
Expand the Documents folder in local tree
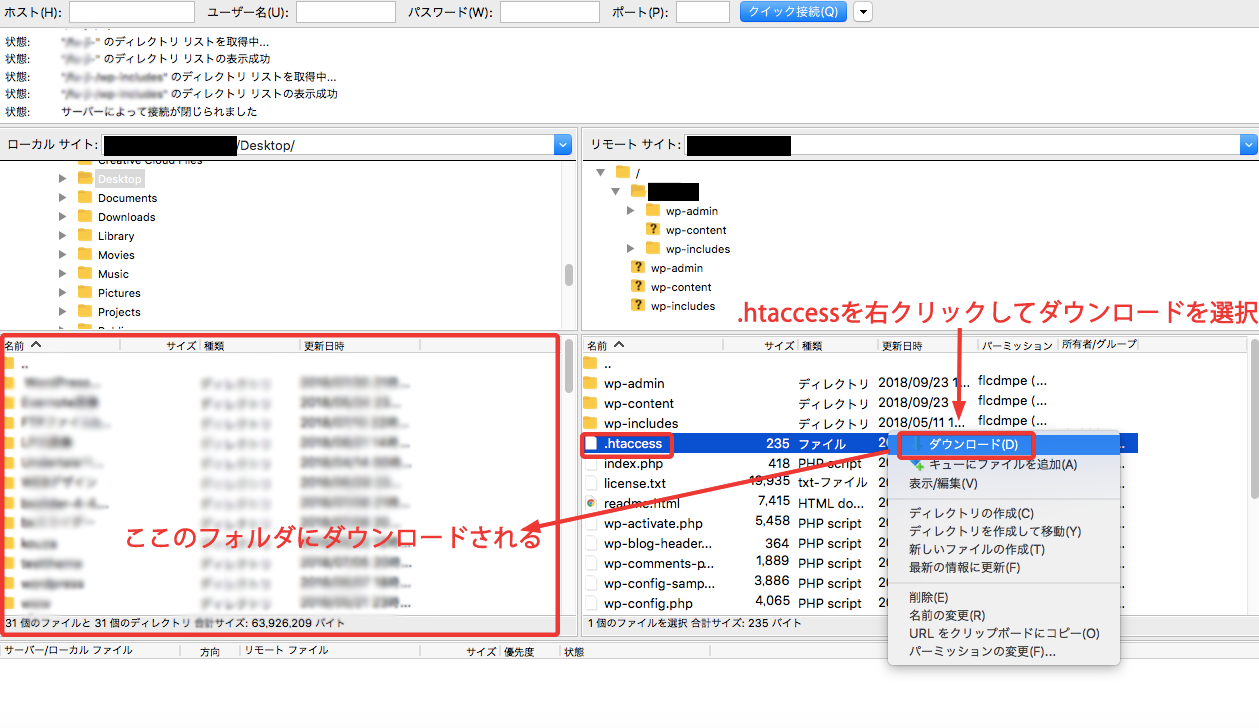(63, 198)
